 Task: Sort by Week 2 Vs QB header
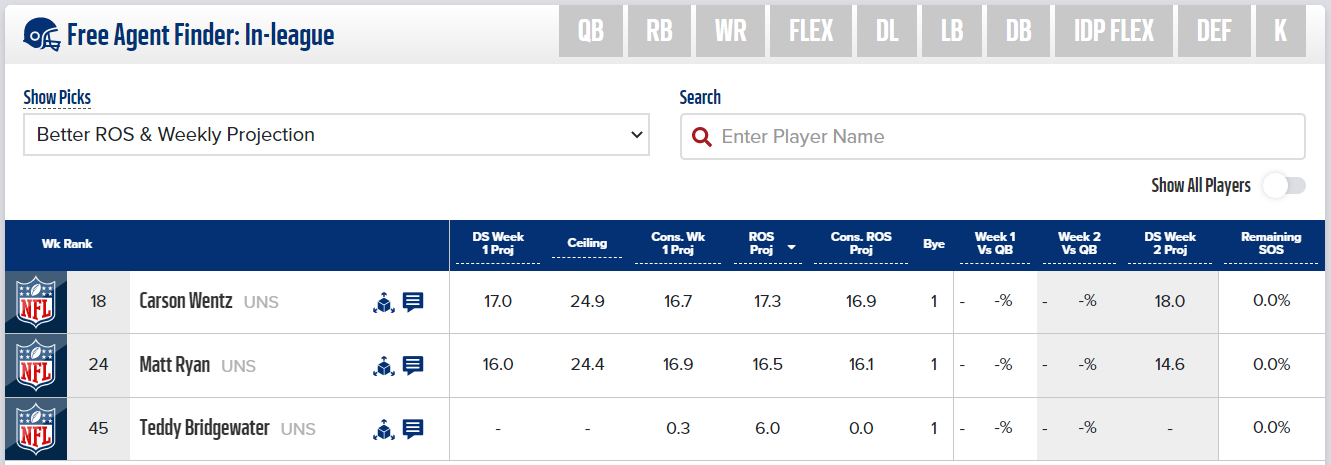pyautogui.click(x=1078, y=244)
